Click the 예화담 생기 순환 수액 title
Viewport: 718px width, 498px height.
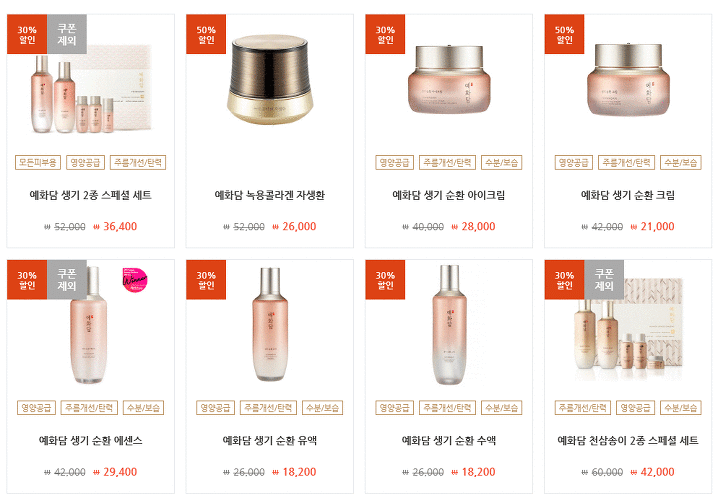[449, 440]
